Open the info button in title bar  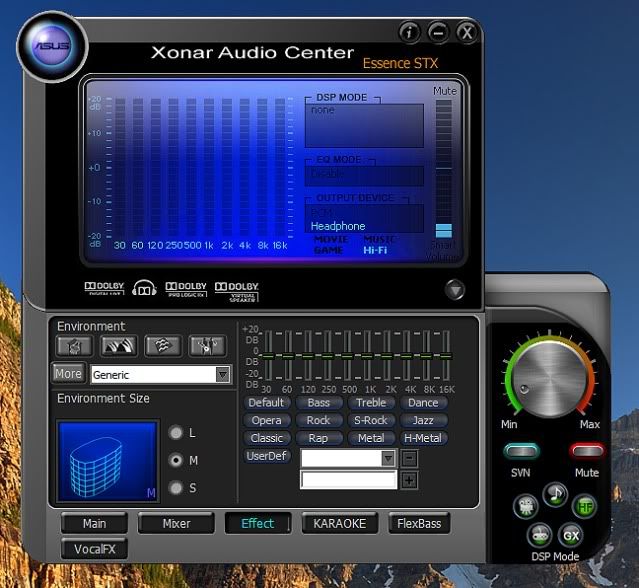[409, 32]
